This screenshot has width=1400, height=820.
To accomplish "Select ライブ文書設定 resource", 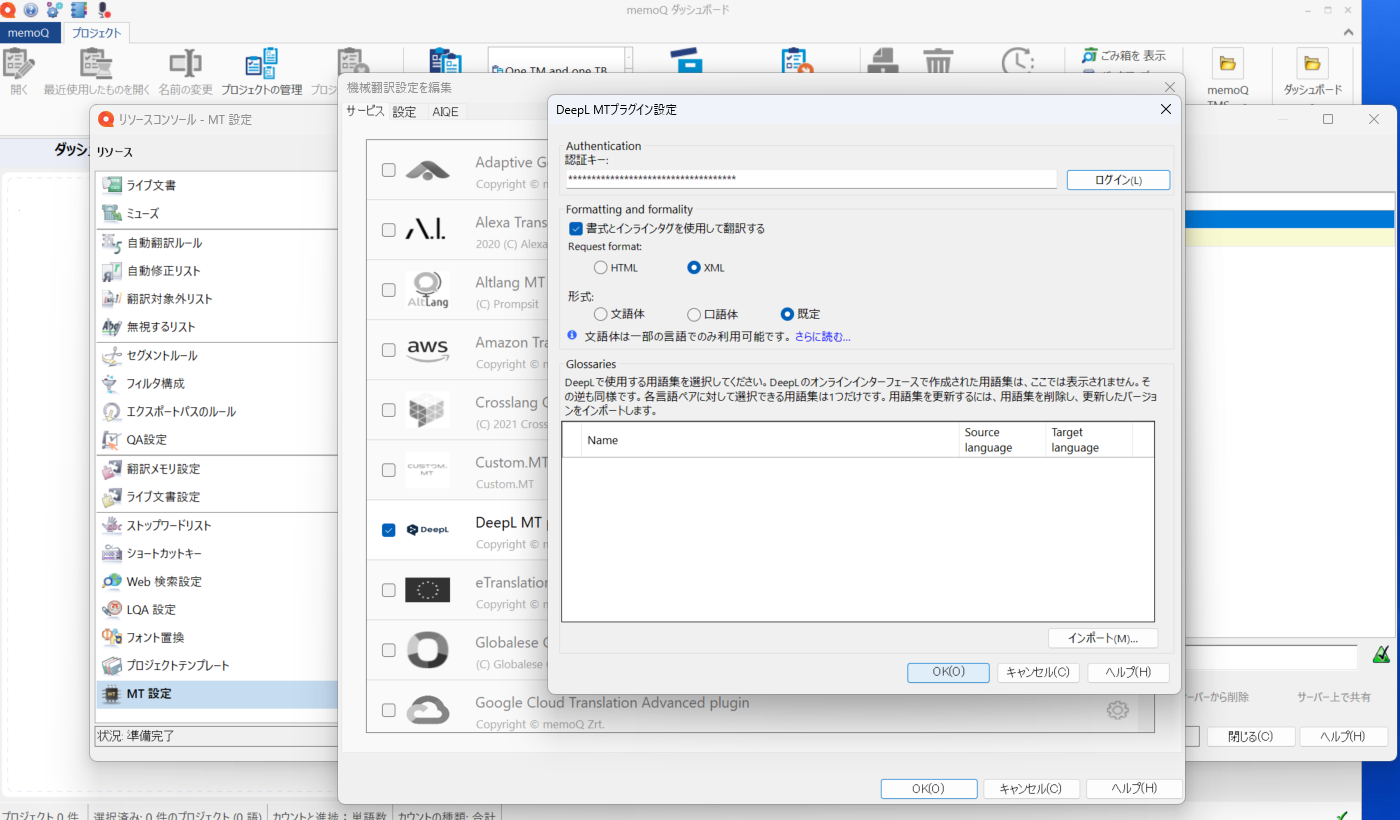I will click(x=217, y=497).
